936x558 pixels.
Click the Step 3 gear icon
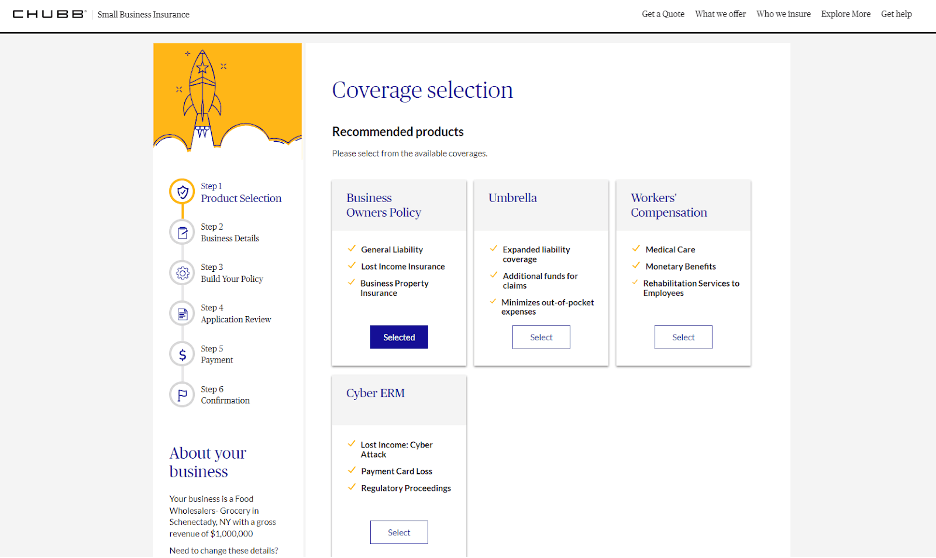(x=182, y=273)
